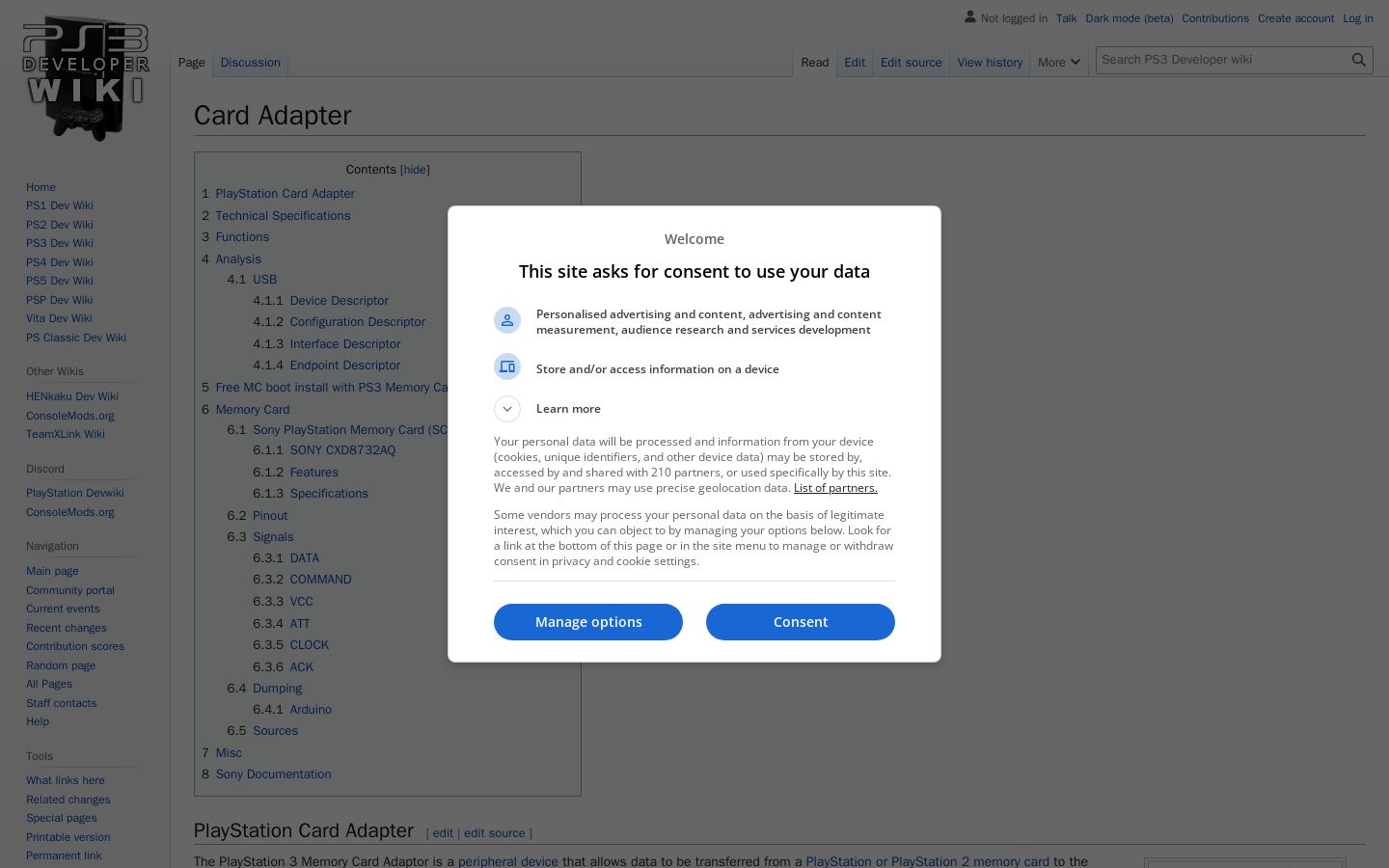The width and height of the screenshot is (1389, 868).
Task: Open PS1 Dev Wiki sidebar link
Action: 60,205
